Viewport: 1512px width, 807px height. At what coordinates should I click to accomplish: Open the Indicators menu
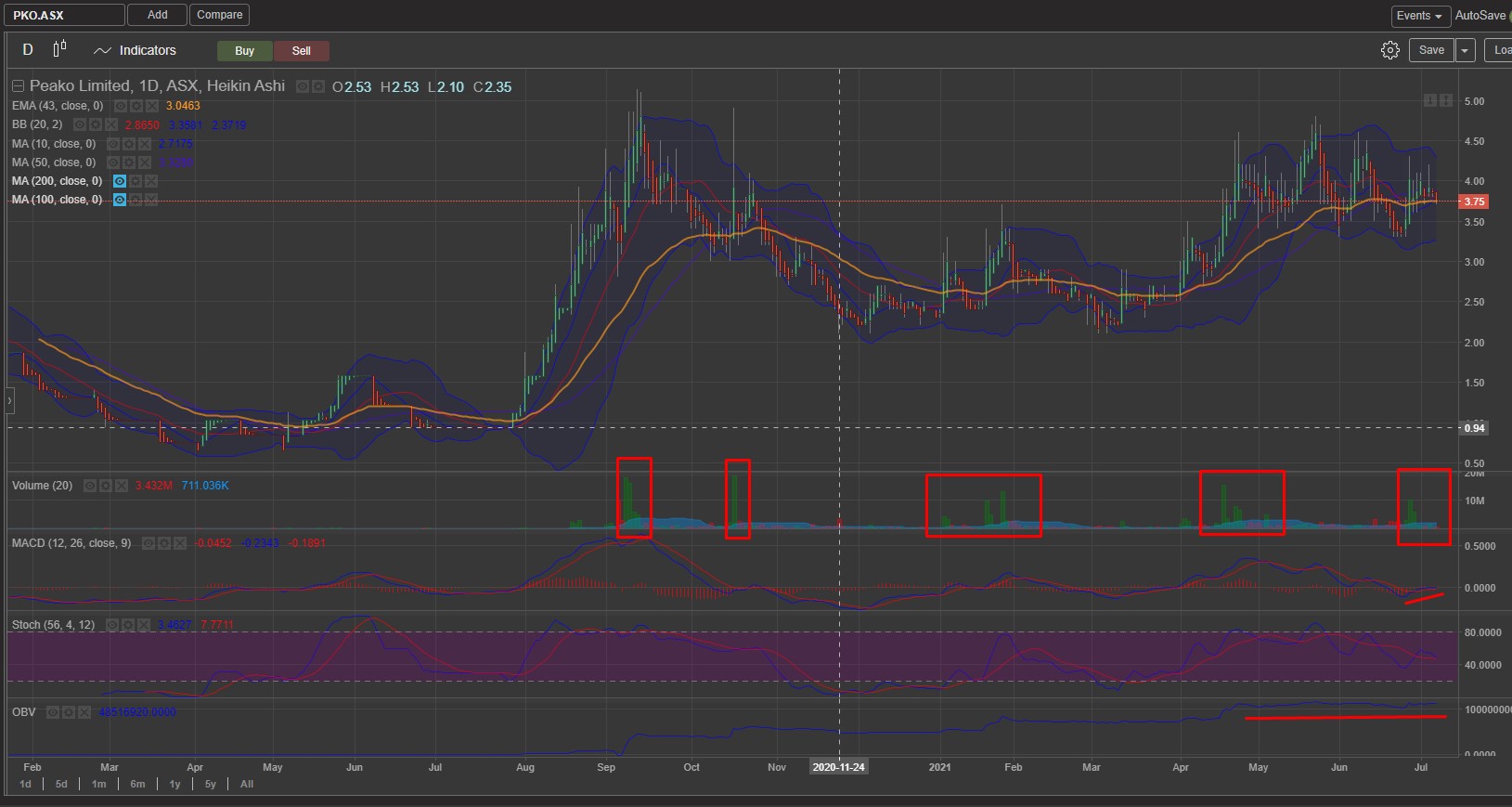(x=136, y=50)
